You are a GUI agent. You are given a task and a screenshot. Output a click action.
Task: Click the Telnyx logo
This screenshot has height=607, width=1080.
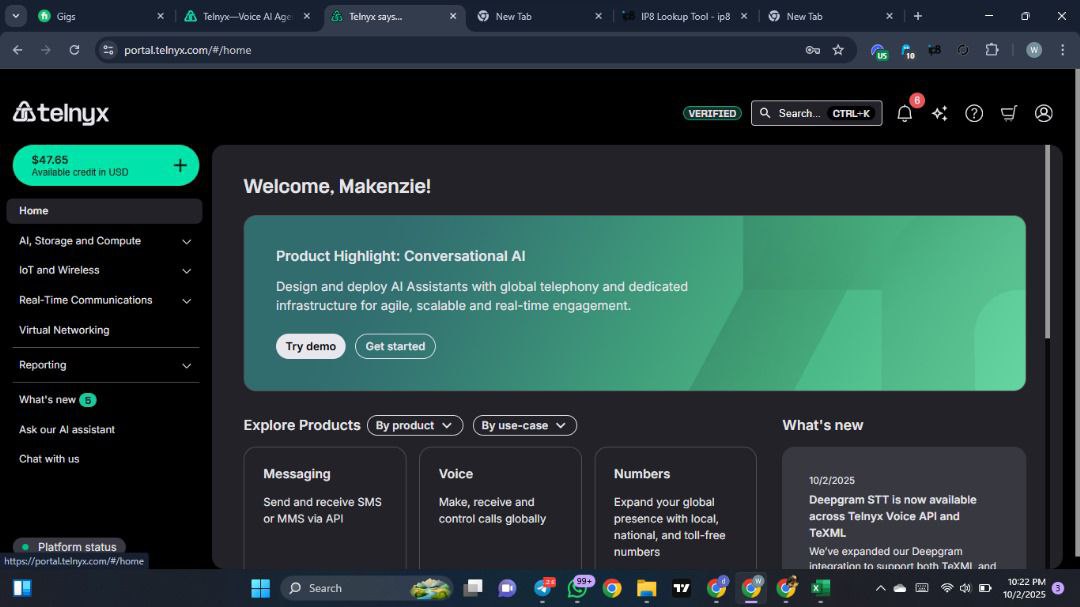61,113
